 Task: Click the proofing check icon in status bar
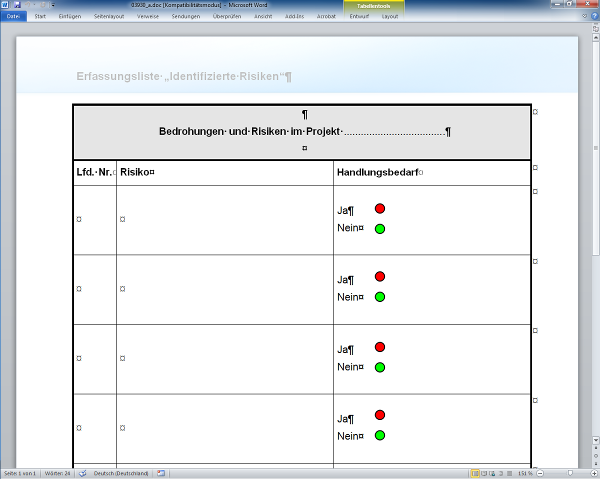click(83, 473)
